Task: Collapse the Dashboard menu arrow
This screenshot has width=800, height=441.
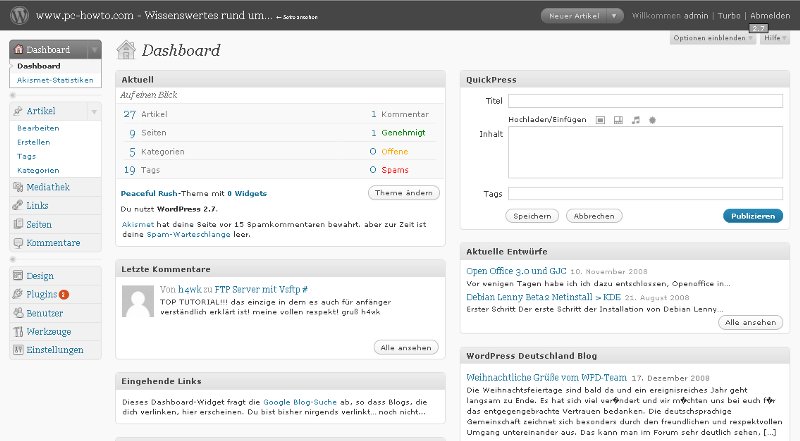Action: pos(94,50)
